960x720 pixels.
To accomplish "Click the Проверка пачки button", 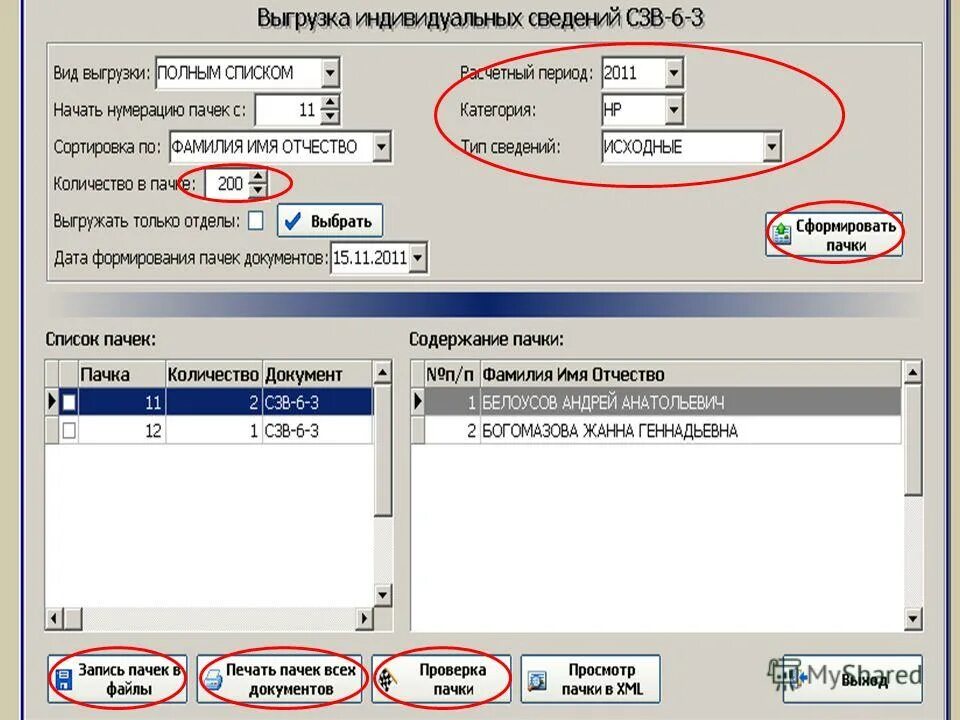I will pyautogui.click(x=441, y=680).
